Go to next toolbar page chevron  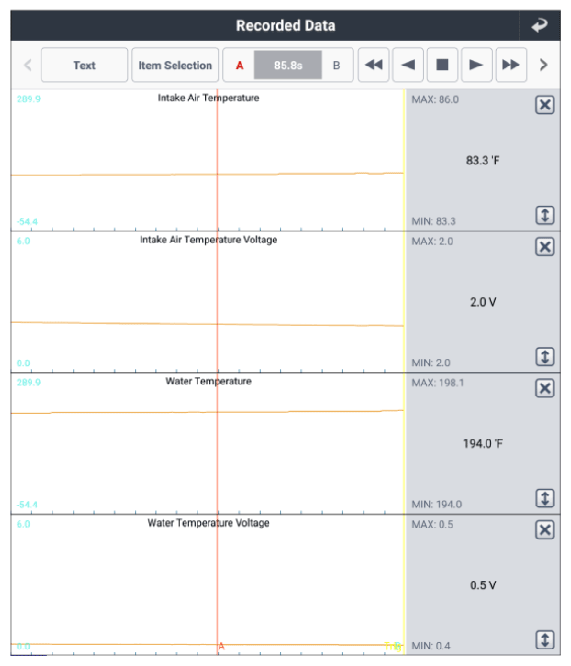tap(543, 65)
